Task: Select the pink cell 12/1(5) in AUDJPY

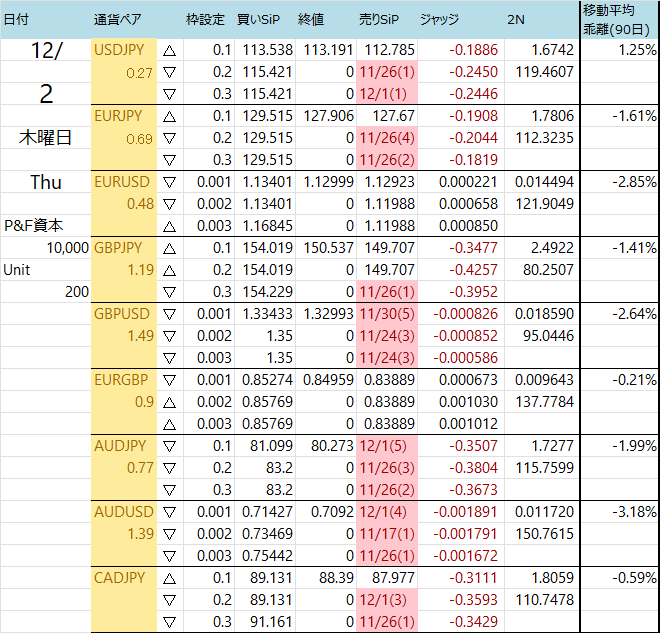Action: pyautogui.click(x=387, y=446)
